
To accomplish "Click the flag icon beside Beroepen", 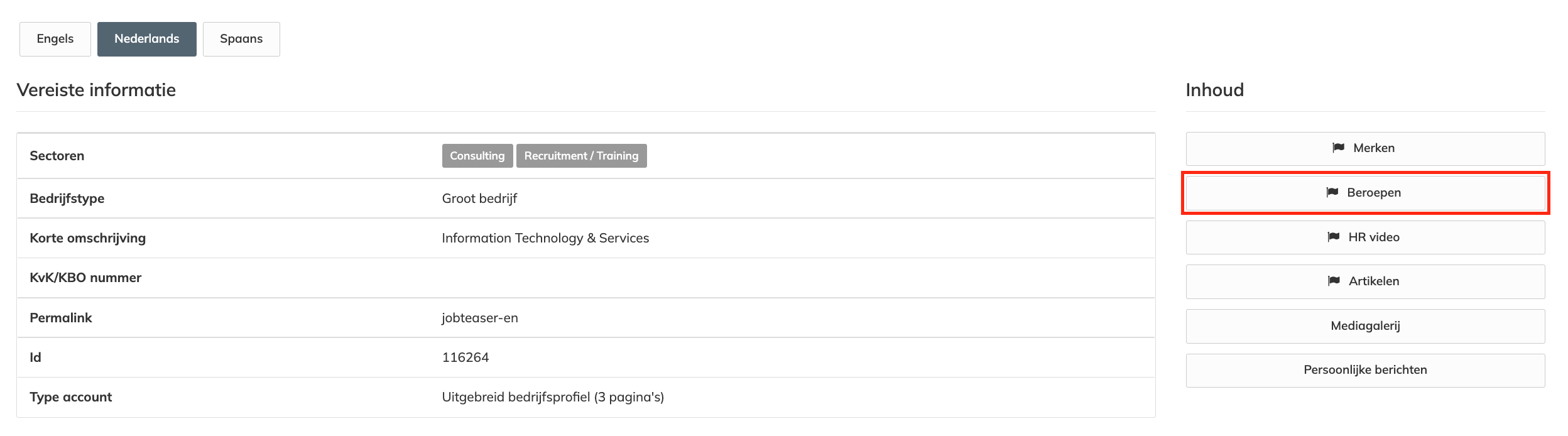I will [x=1332, y=192].
